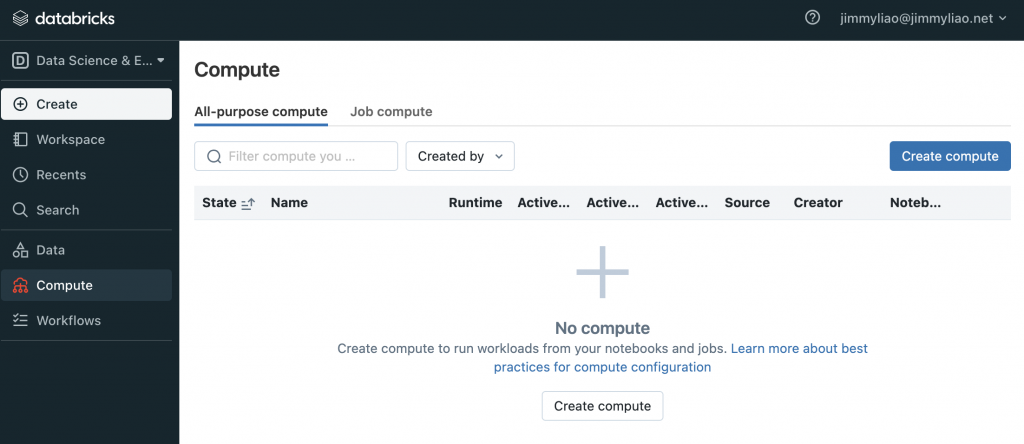
Task: Select the All-purpose compute tab
Action: coord(260,112)
